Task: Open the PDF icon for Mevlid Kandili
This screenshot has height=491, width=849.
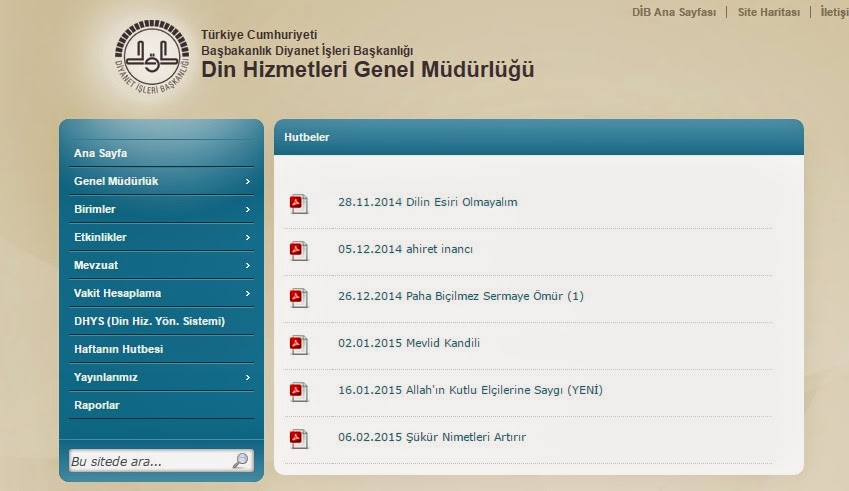Action: tap(298, 345)
